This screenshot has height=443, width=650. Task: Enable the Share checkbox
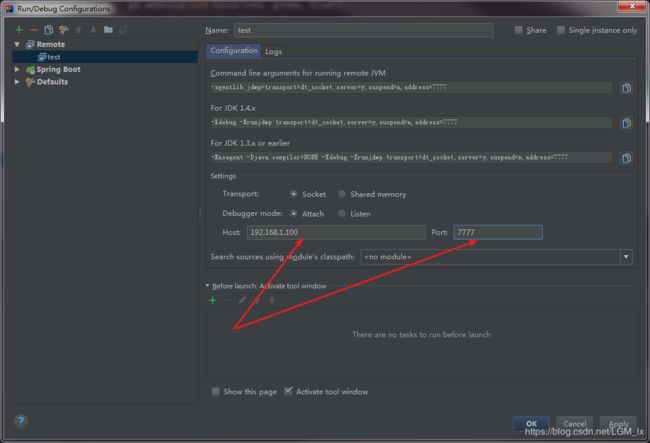pos(518,30)
